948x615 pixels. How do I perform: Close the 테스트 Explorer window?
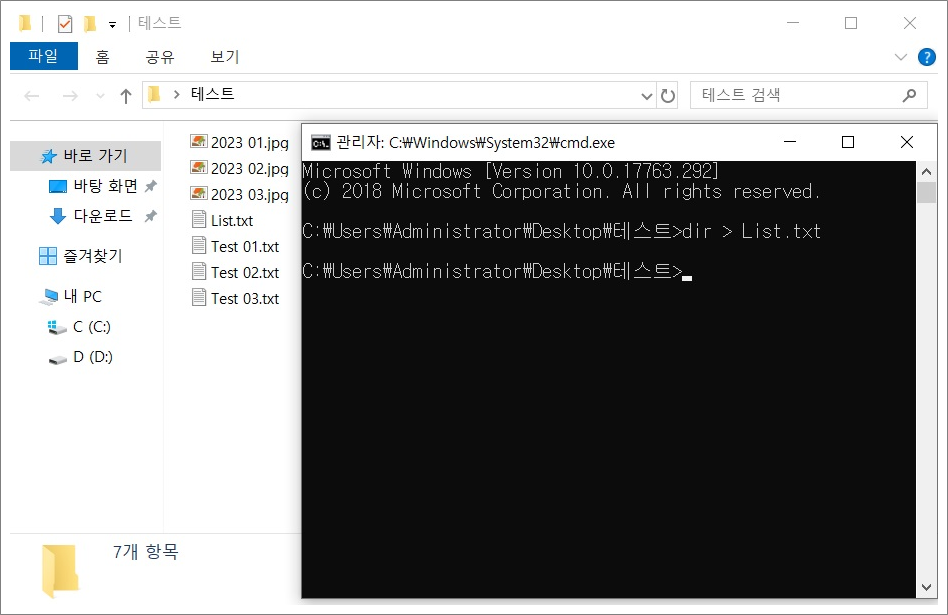909,23
